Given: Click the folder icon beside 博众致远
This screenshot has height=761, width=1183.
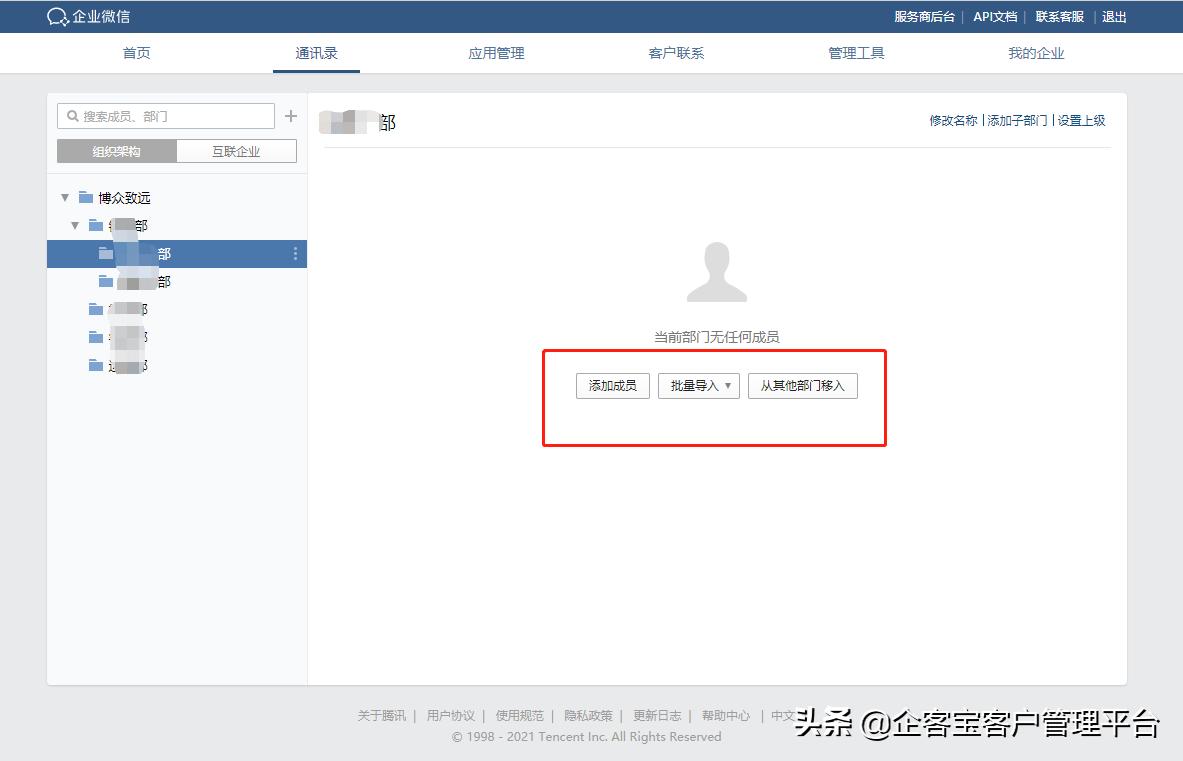Looking at the screenshot, I should pyautogui.click(x=85, y=197).
